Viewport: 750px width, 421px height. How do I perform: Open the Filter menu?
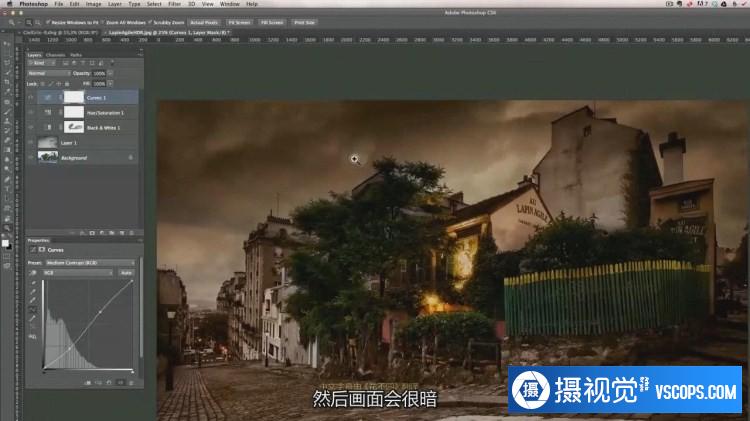(175, 4)
